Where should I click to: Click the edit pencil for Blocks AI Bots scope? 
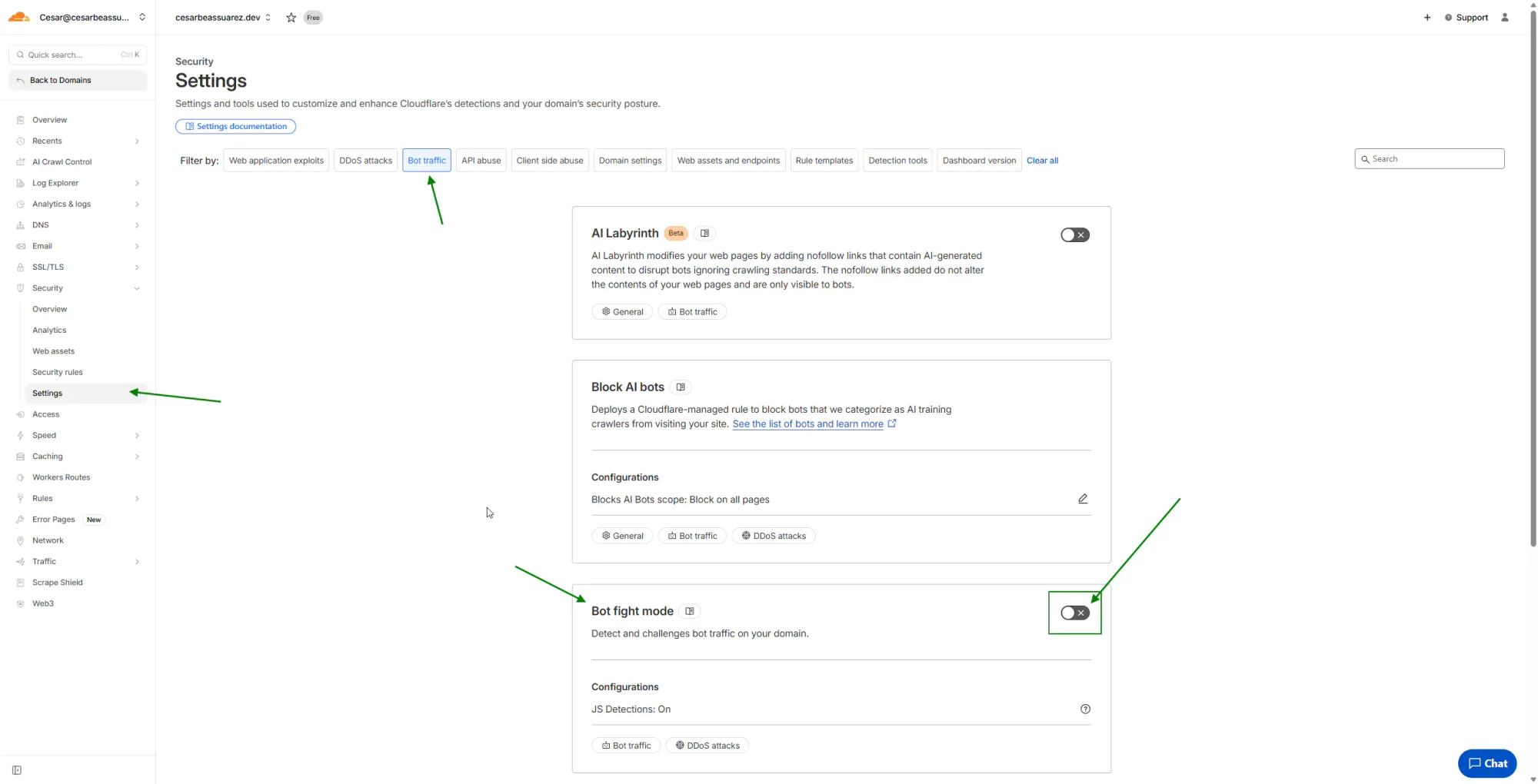[1083, 498]
